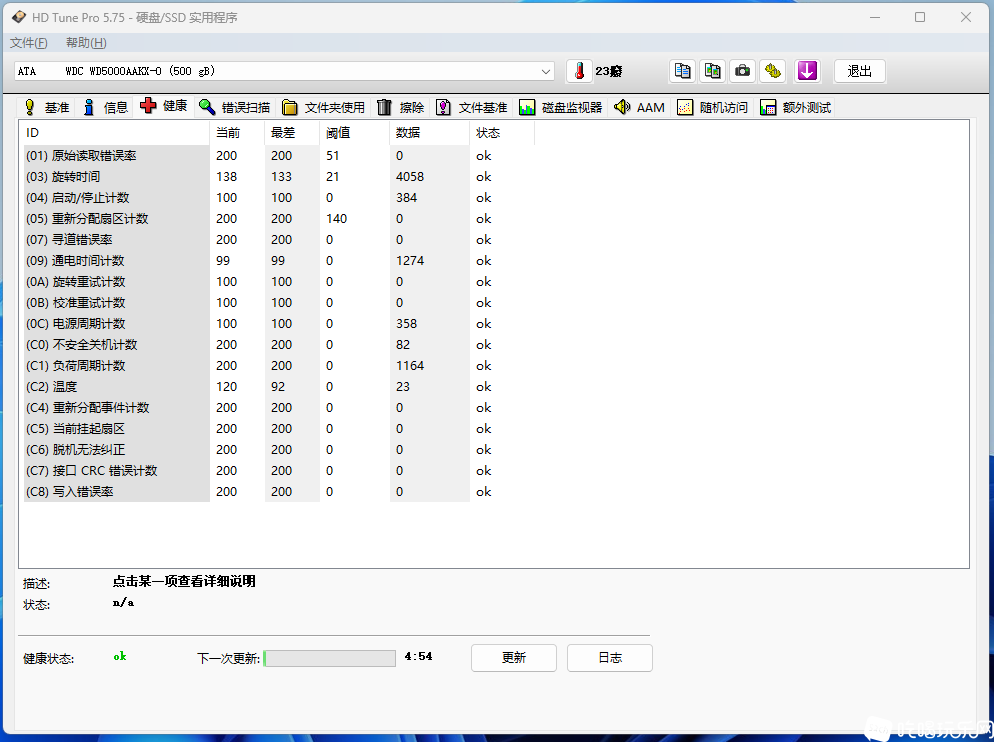The image size is (994, 742).
Task: Select row (05) 重新分配扇区计数
Action: point(279,218)
